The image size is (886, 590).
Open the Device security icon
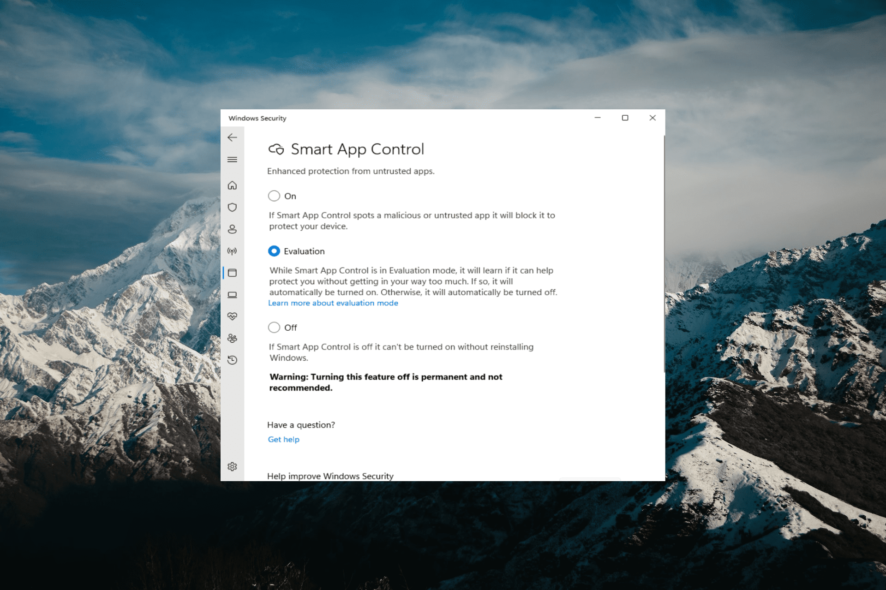232,295
